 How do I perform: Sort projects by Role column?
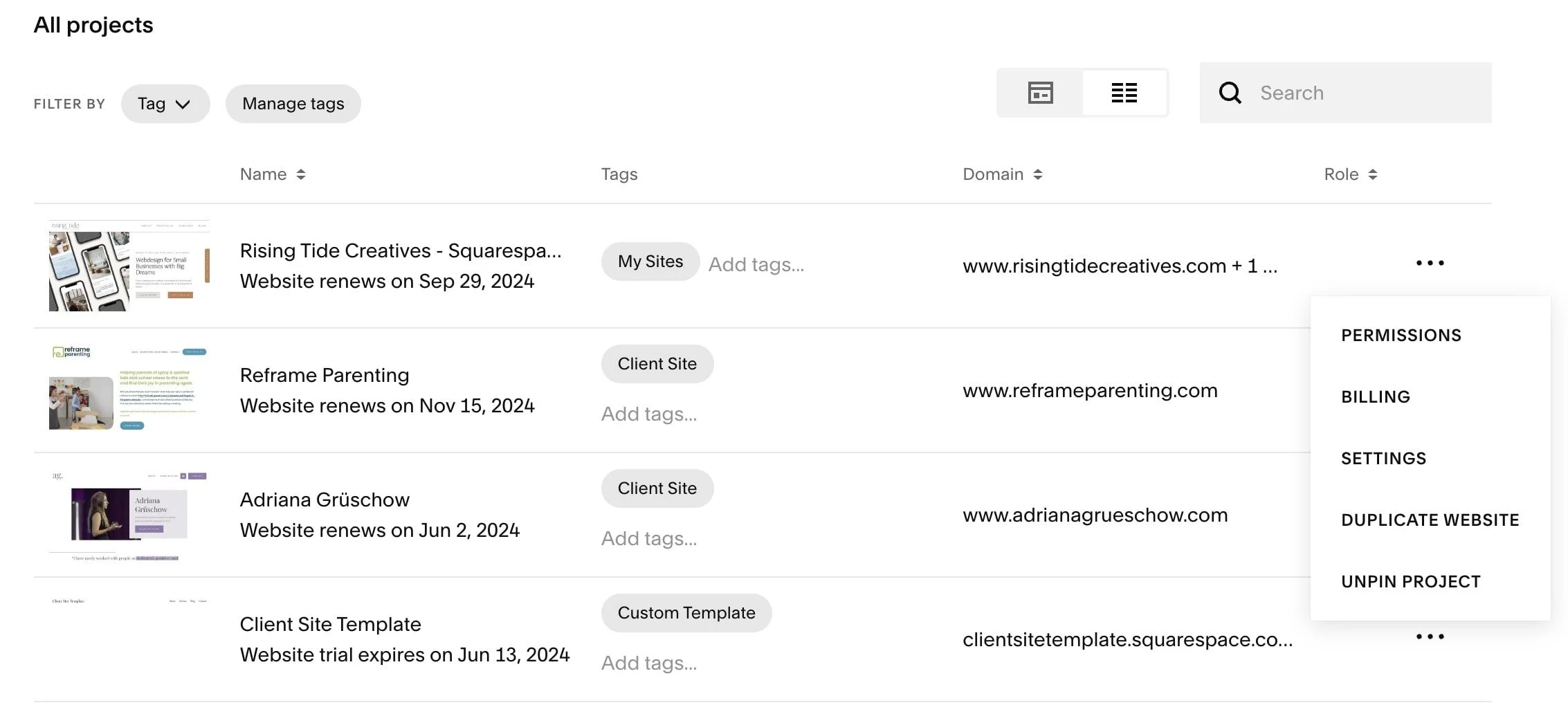click(x=1351, y=174)
